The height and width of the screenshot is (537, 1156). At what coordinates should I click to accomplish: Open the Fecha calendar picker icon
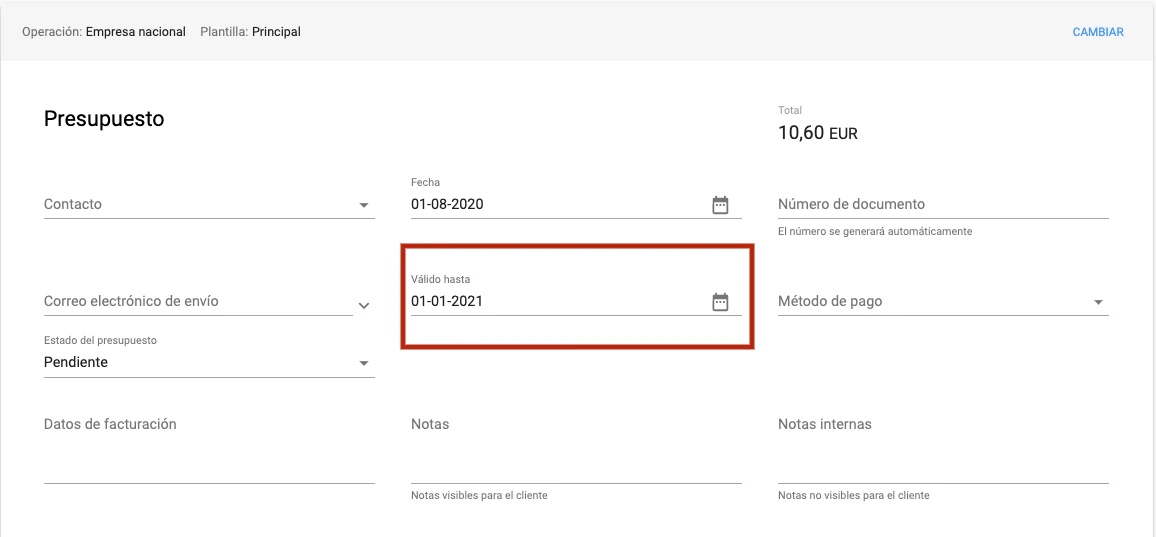(x=720, y=205)
